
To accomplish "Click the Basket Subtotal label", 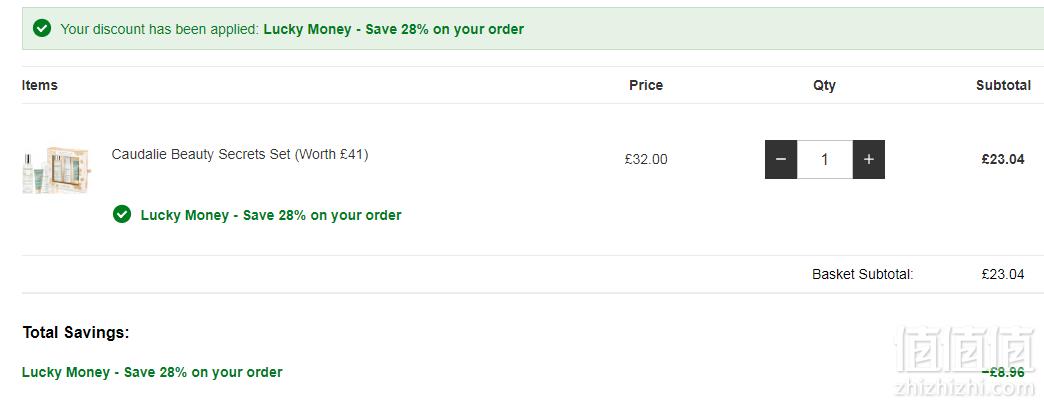I will click(863, 274).
